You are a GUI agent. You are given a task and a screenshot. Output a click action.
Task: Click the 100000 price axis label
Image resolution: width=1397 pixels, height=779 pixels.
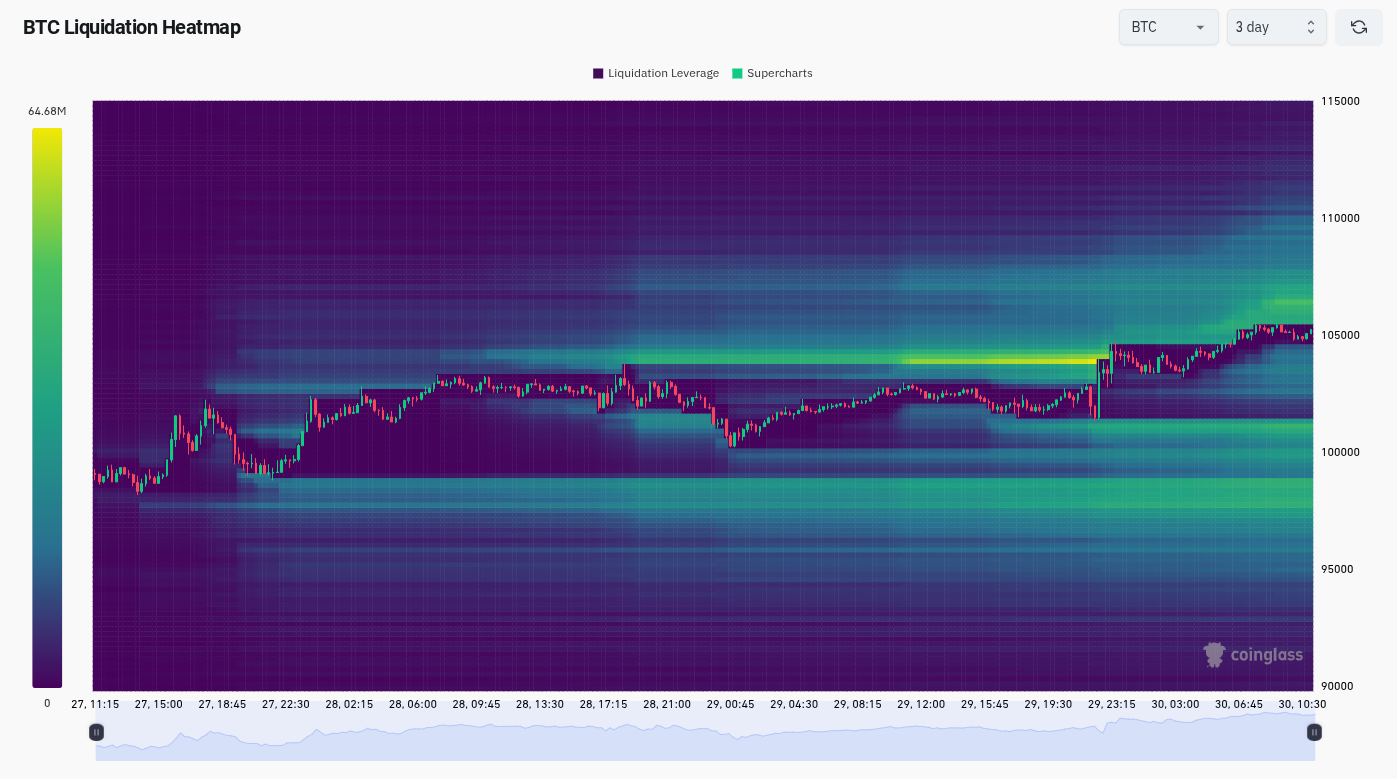click(x=1340, y=452)
